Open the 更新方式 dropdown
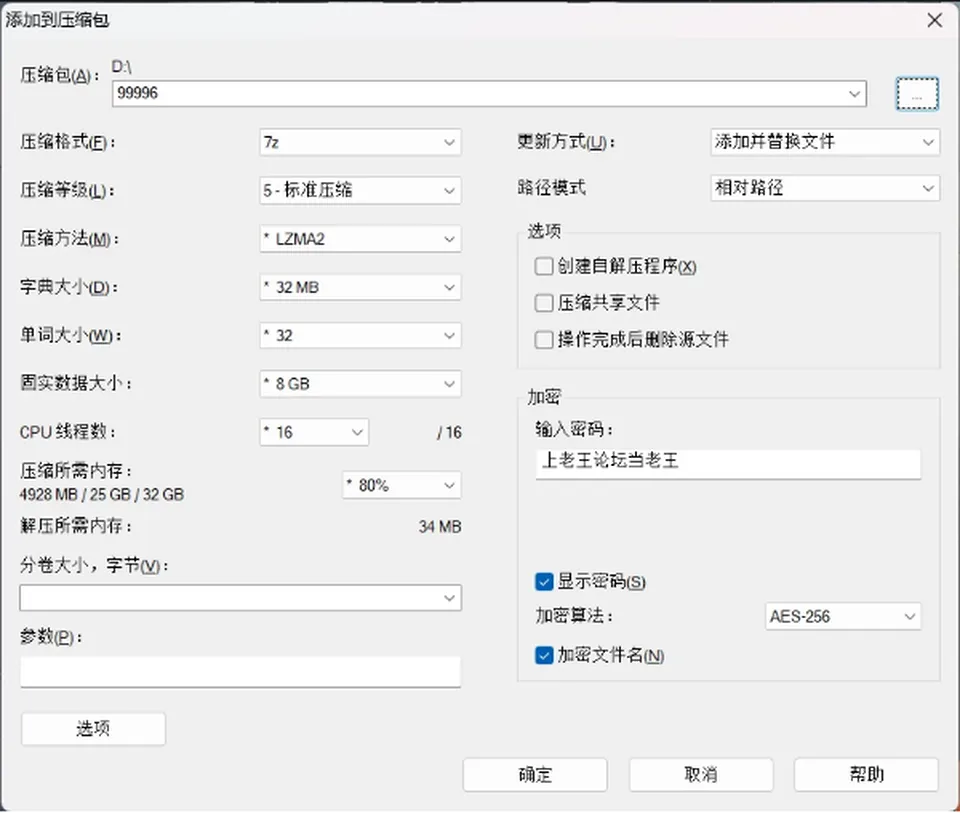The image size is (960, 813). 825,142
